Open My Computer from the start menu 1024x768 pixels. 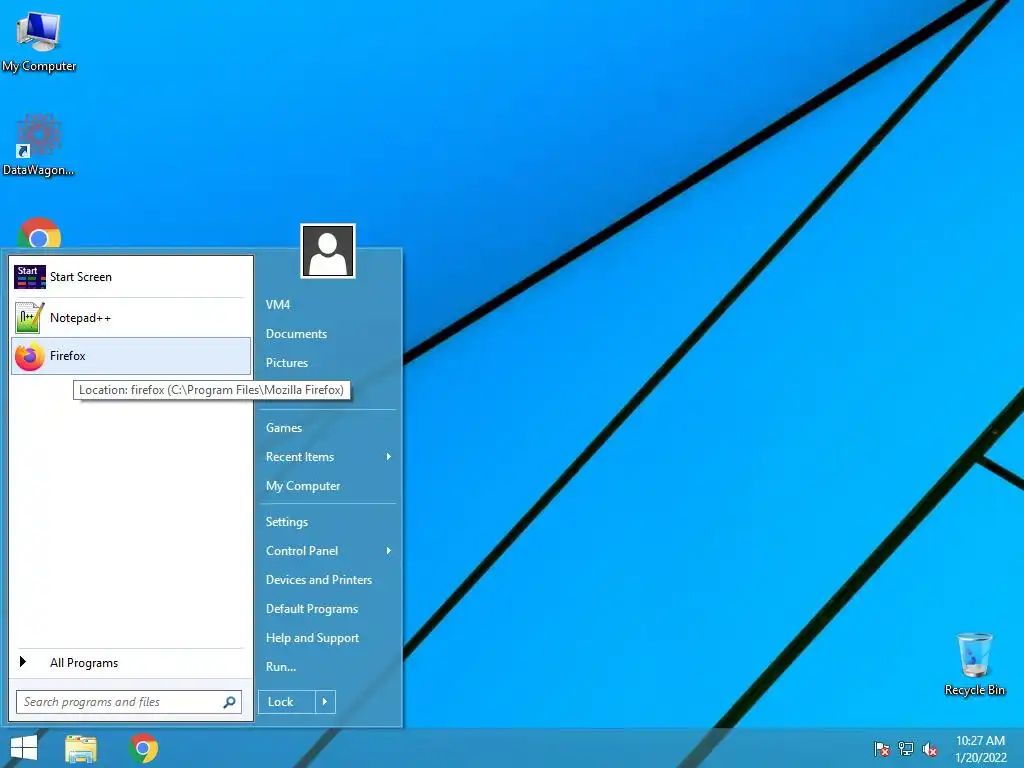303,486
